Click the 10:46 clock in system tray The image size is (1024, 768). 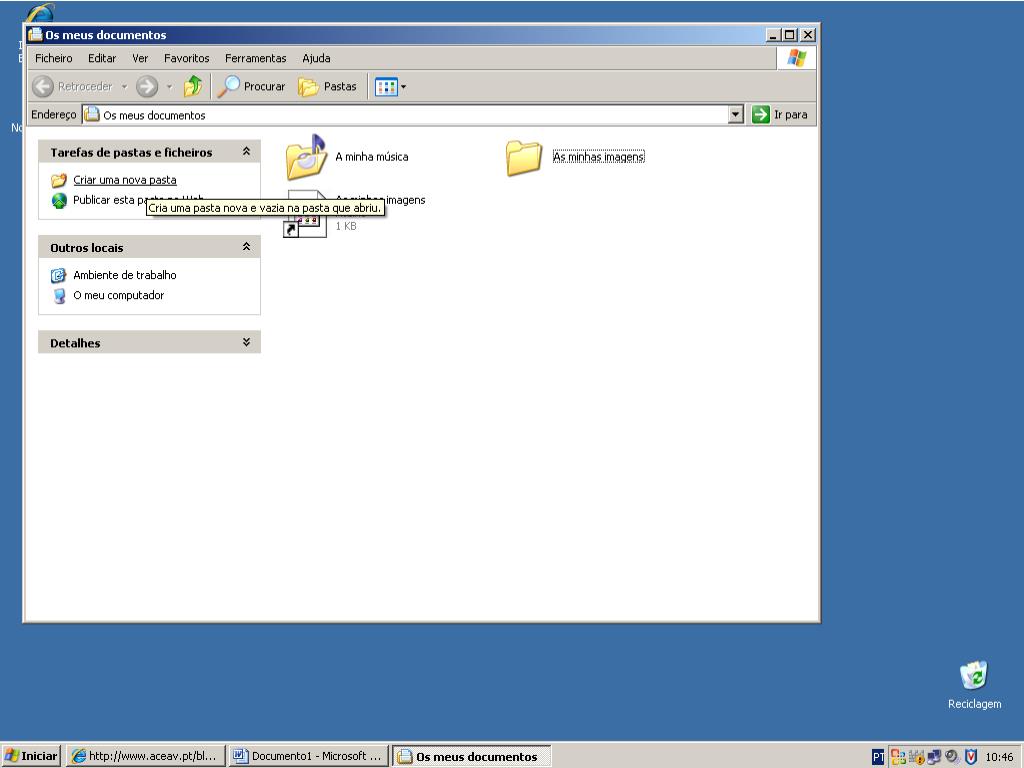999,757
